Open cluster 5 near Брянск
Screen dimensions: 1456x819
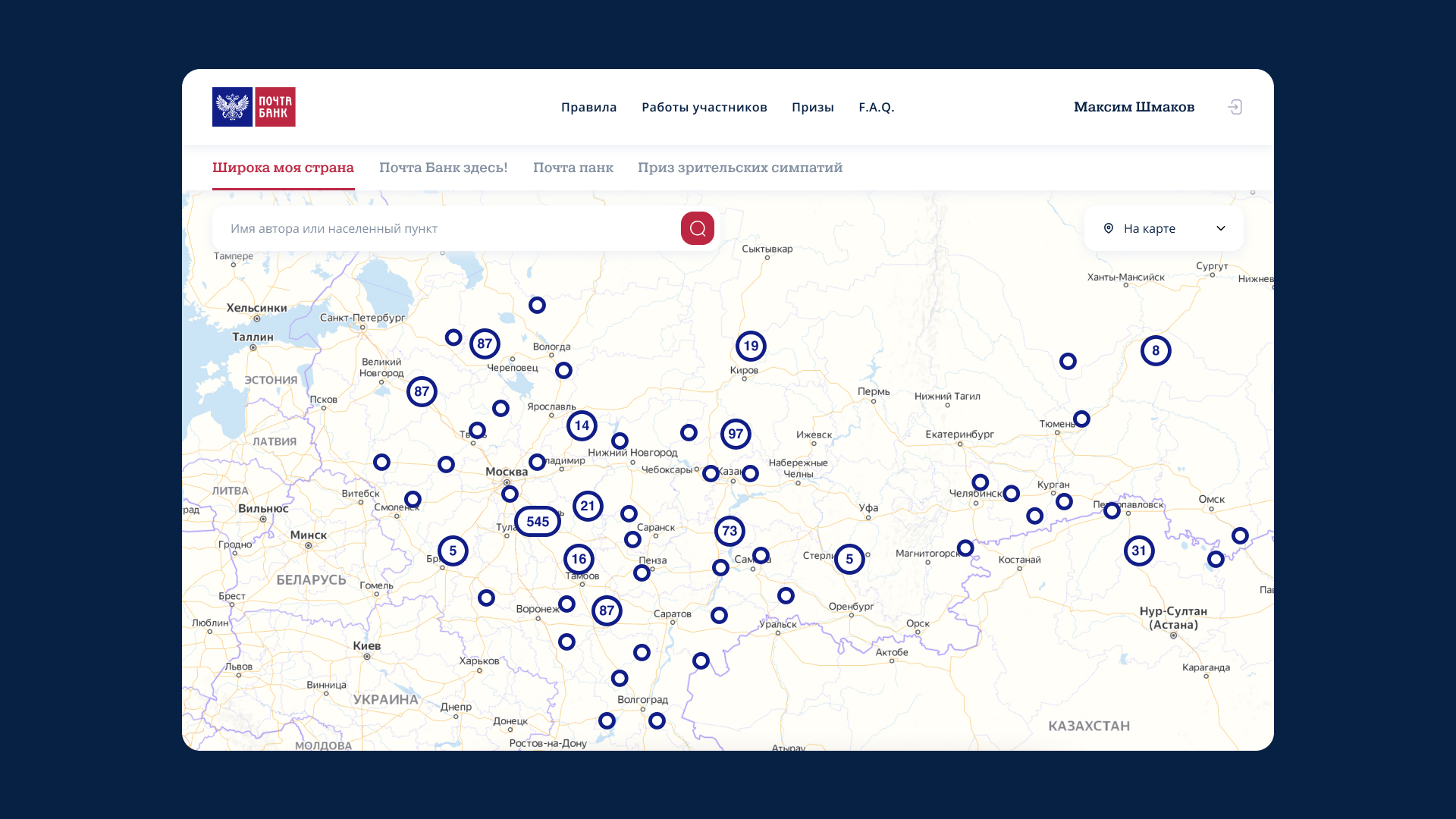click(453, 551)
